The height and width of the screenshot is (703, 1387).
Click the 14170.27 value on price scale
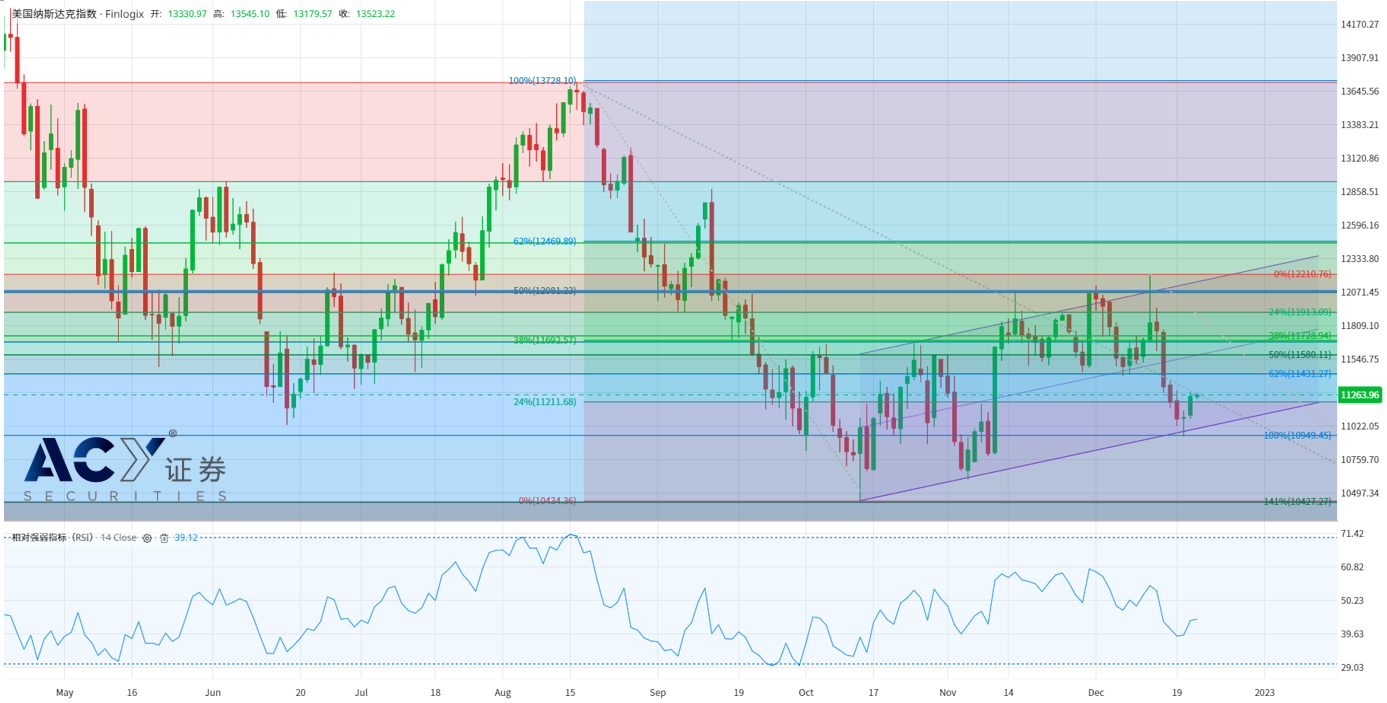[1359, 24]
